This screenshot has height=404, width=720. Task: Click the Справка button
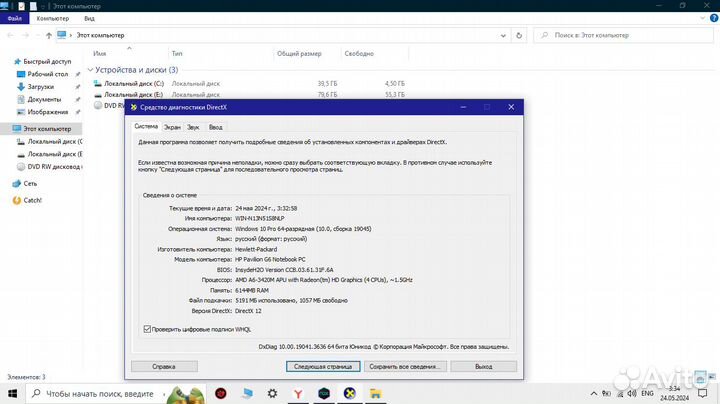tap(164, 366)
